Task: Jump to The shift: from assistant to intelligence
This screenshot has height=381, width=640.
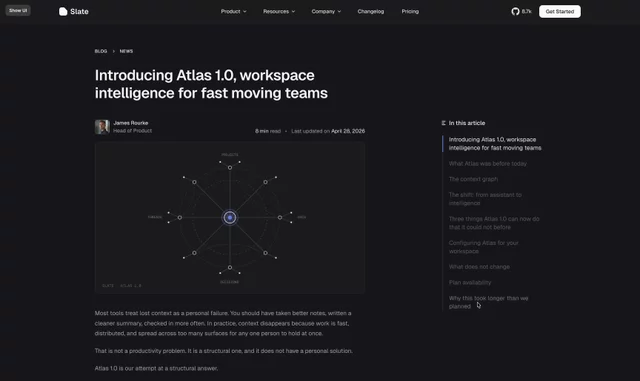Action: click(485, 199)
